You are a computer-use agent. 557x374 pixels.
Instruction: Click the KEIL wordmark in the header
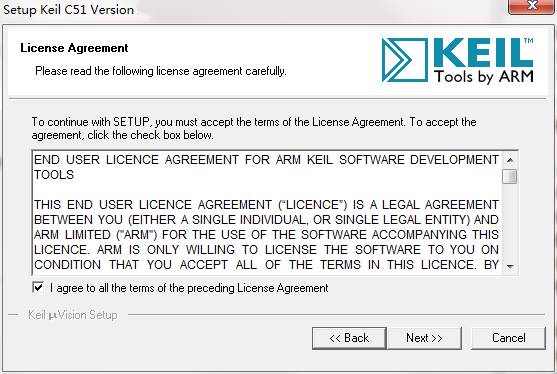483,53
